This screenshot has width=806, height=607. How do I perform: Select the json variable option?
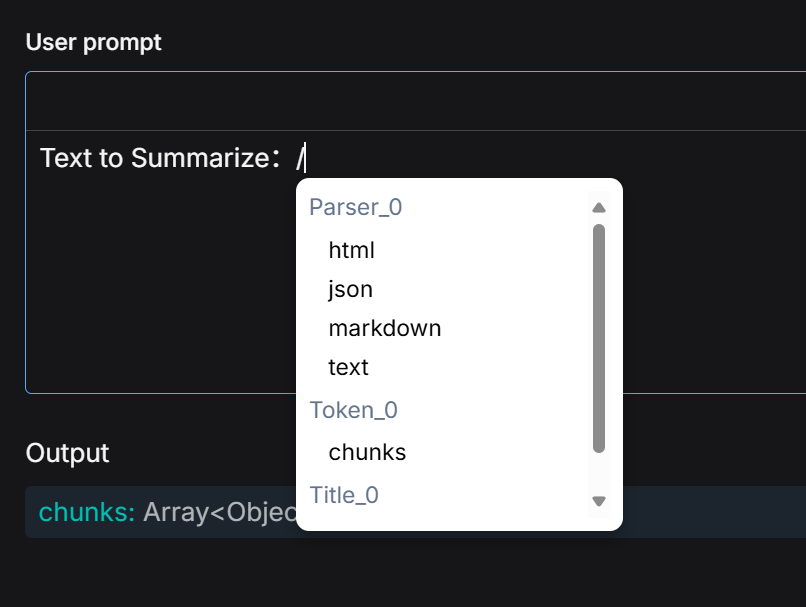(350, 289)
